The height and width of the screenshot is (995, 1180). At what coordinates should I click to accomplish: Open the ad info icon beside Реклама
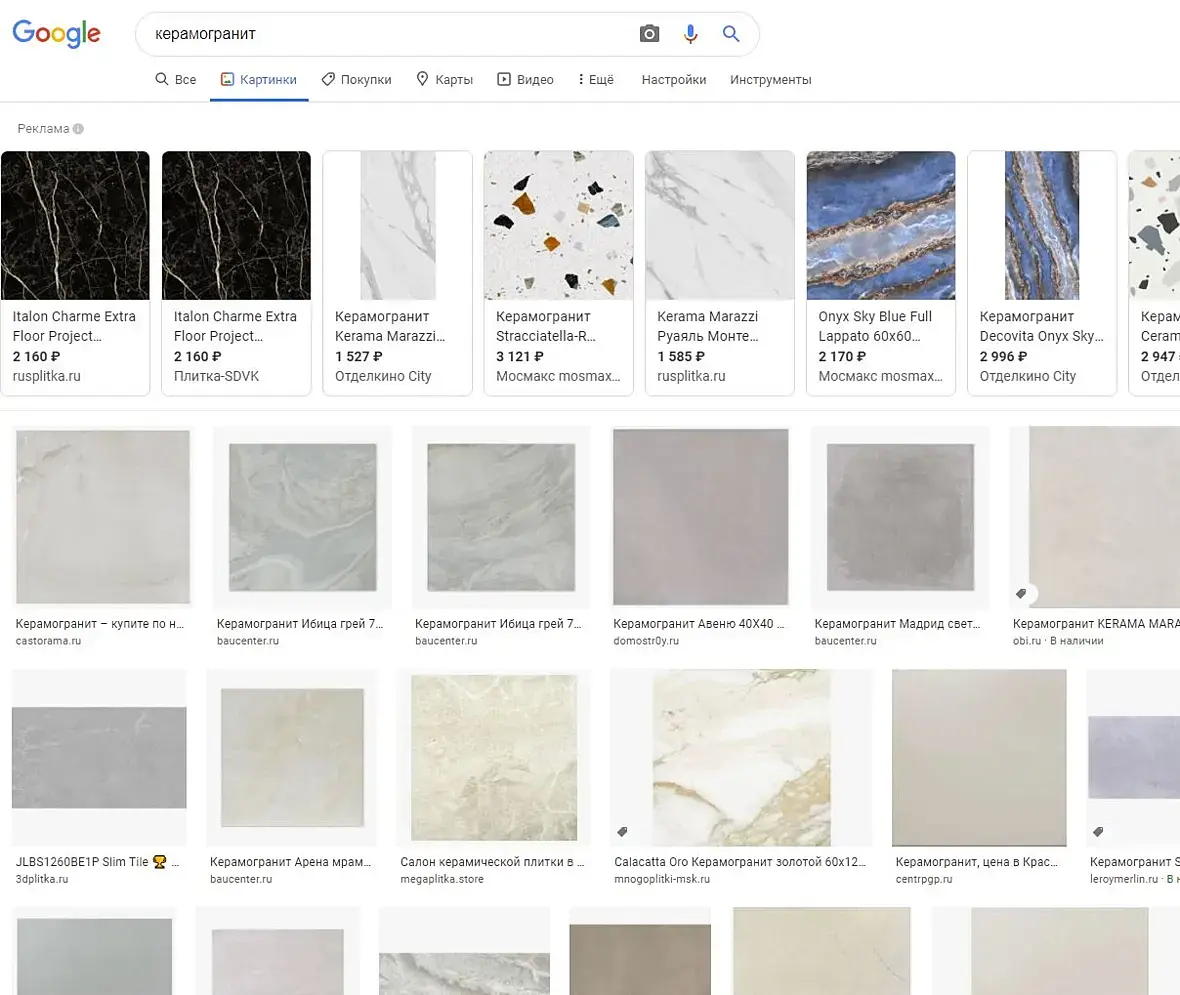[78, 129]
